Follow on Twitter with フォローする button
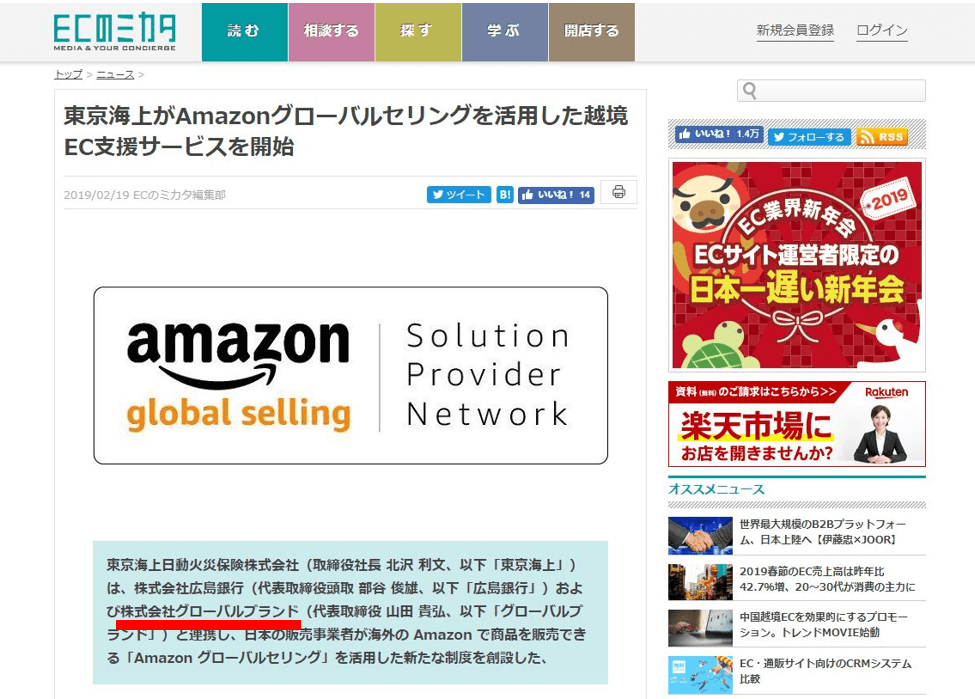Viewport: 975px width, 699px height. click(x=810, y=137)
